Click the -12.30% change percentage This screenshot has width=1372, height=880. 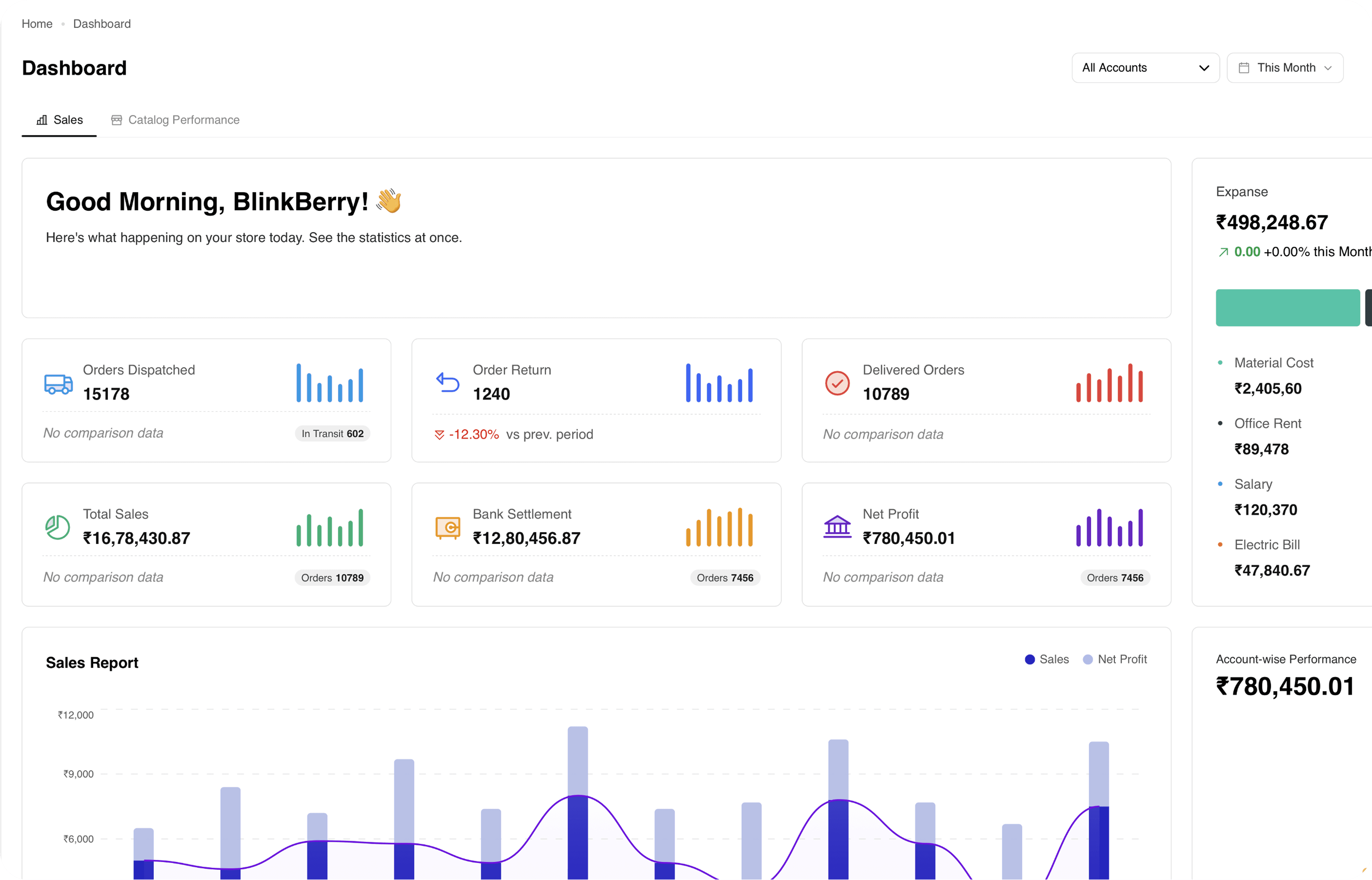pos(474,435)
